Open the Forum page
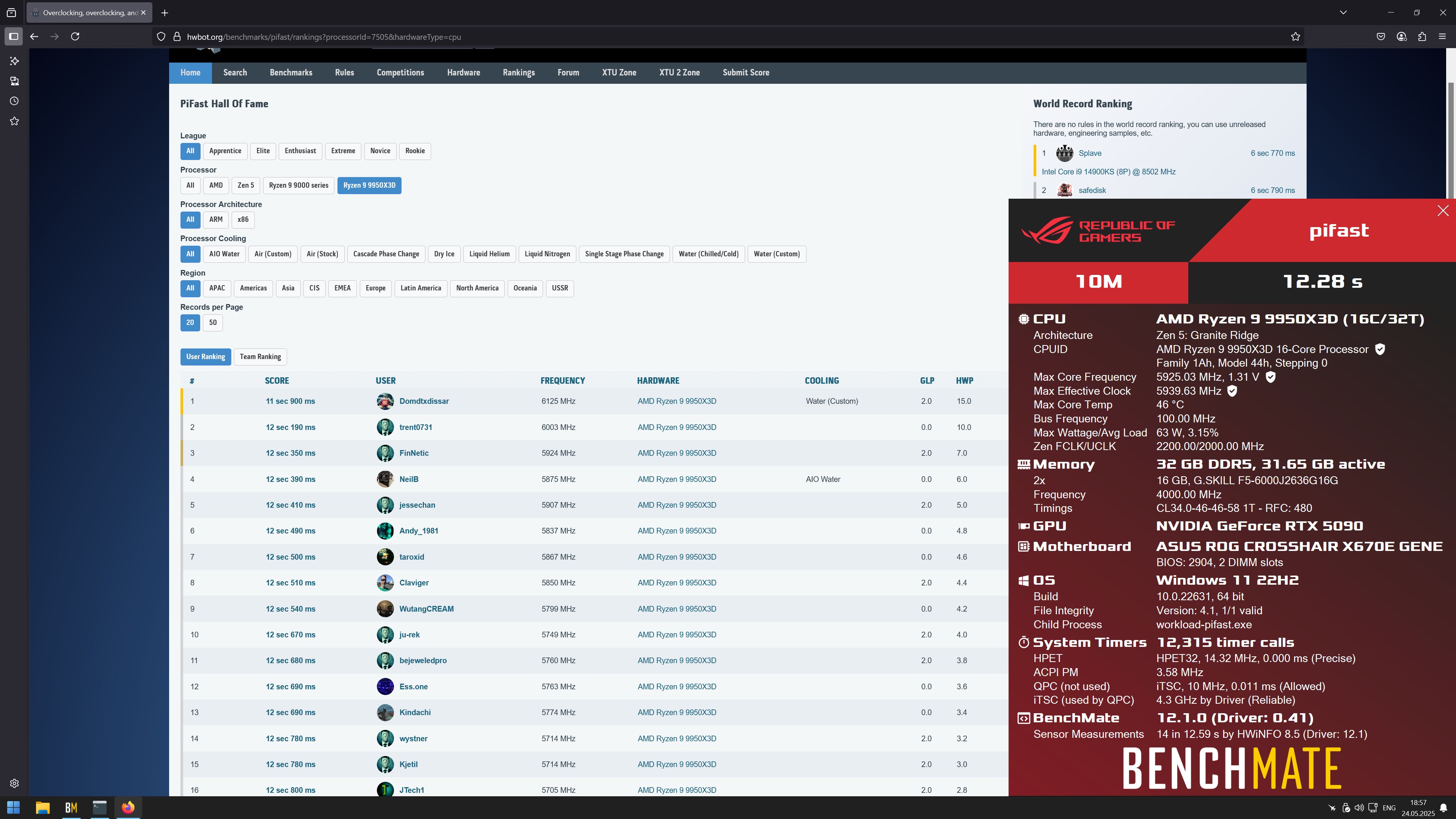 [568, 73]
